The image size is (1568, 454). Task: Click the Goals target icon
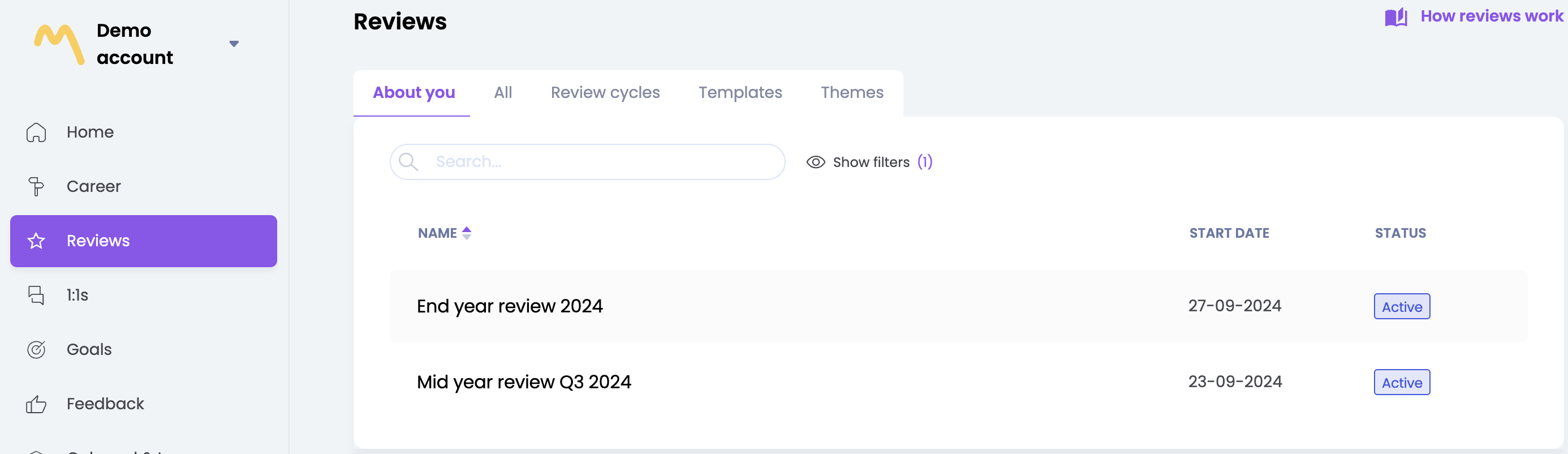(36, 349)
